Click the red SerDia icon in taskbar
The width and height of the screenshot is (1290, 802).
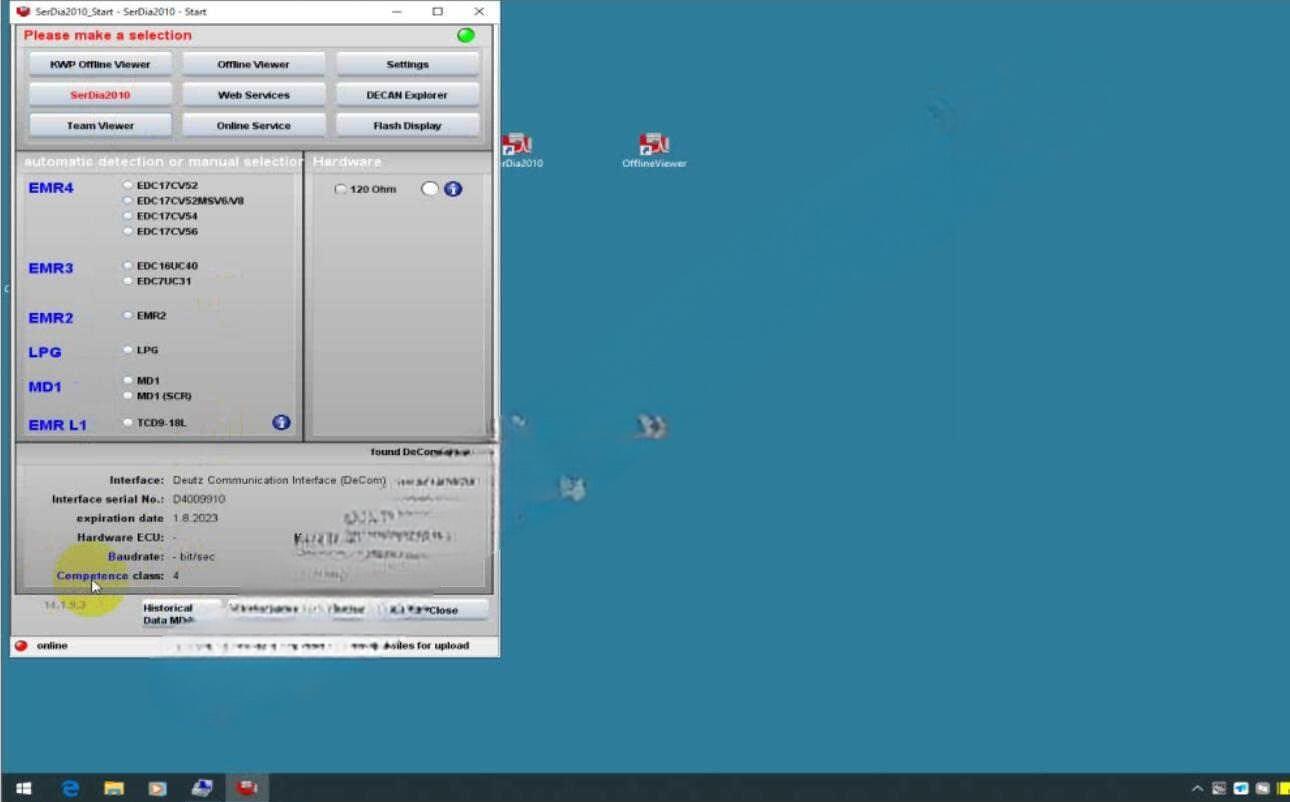click(246, 788)
